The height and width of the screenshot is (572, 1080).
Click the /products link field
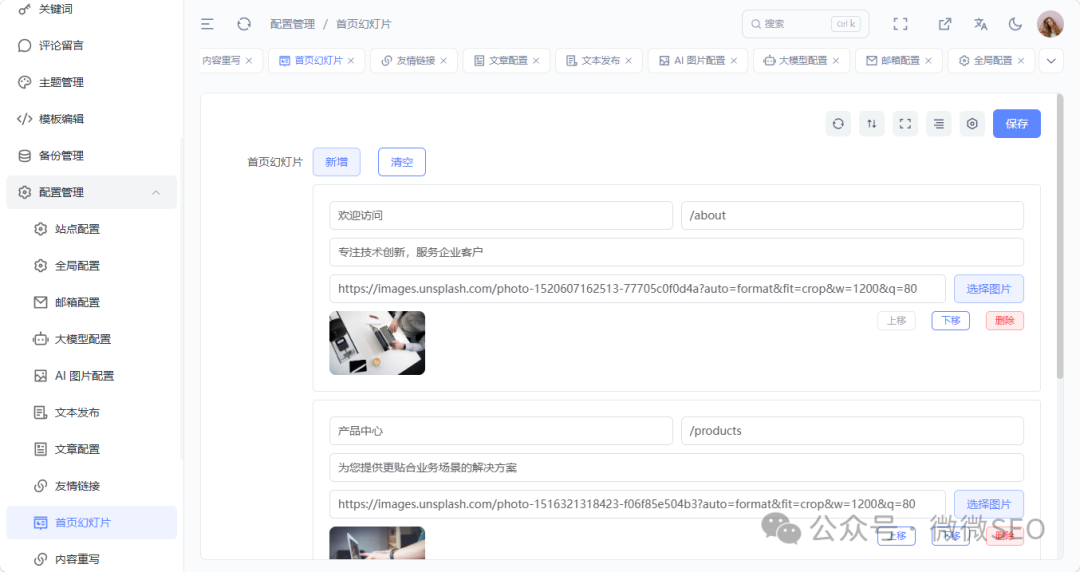[852, 431]
